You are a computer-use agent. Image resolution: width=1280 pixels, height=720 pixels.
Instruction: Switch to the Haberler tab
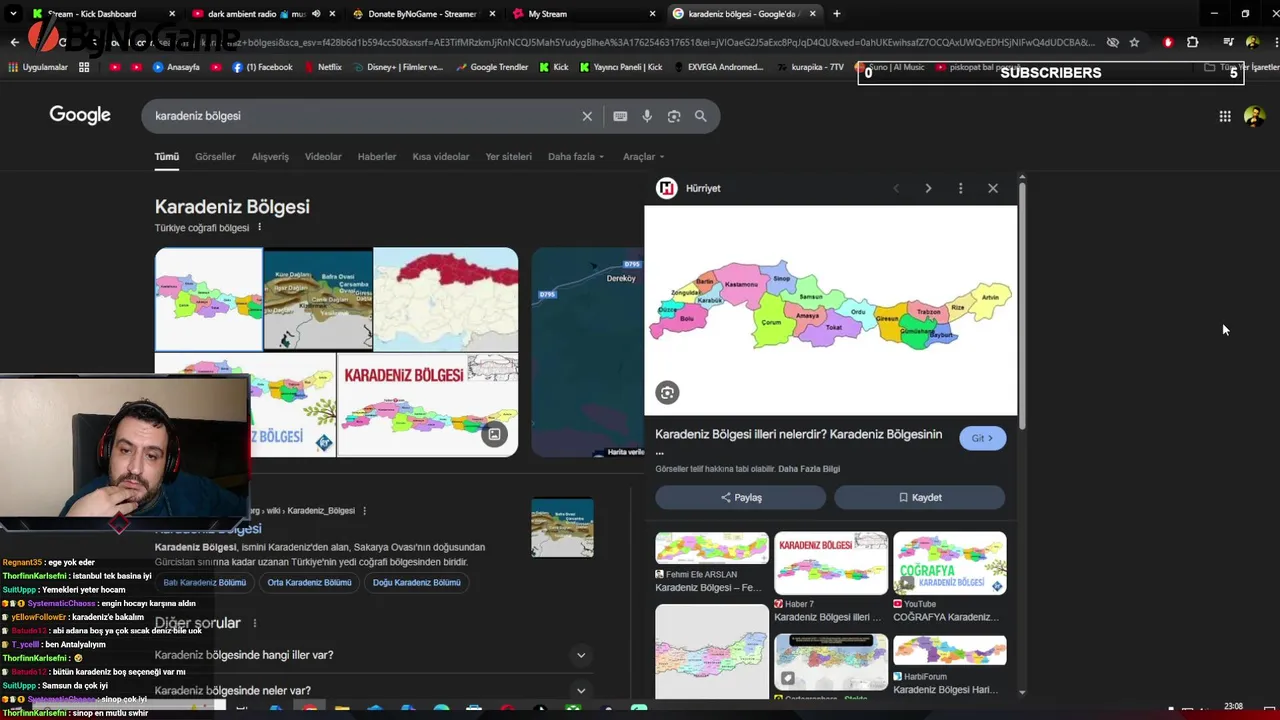pos(377,157)
